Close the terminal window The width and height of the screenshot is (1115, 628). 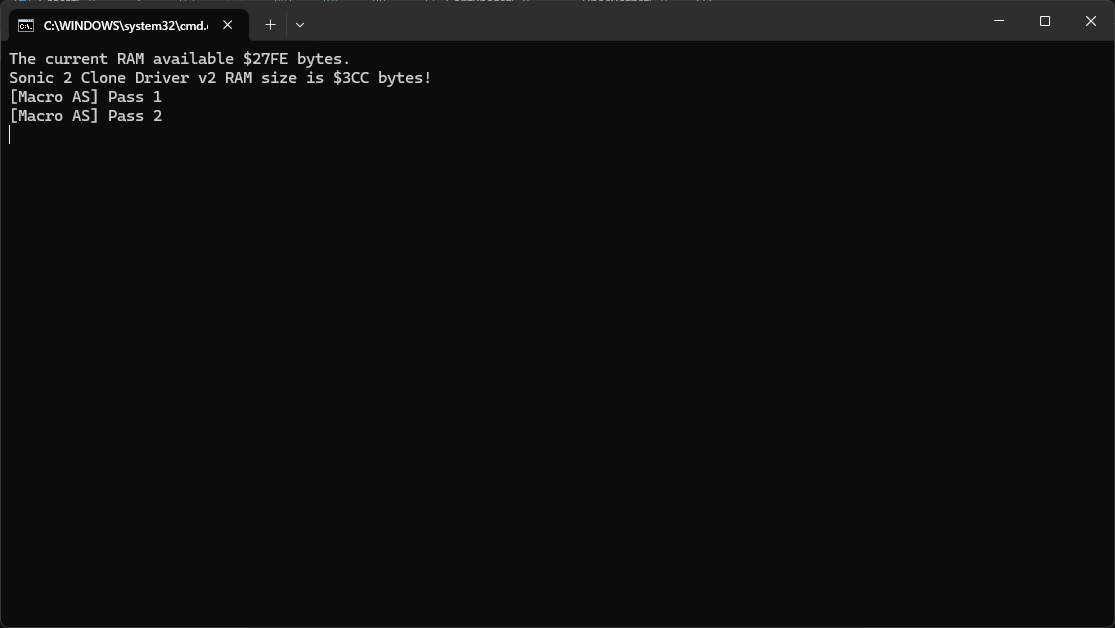[x=1091, y=21]
